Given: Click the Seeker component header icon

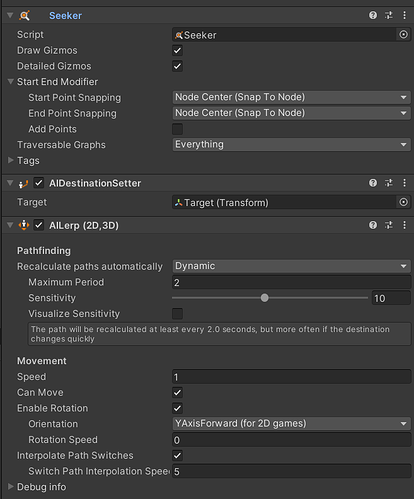Looking at the screenshot, I should click(24, 16).
